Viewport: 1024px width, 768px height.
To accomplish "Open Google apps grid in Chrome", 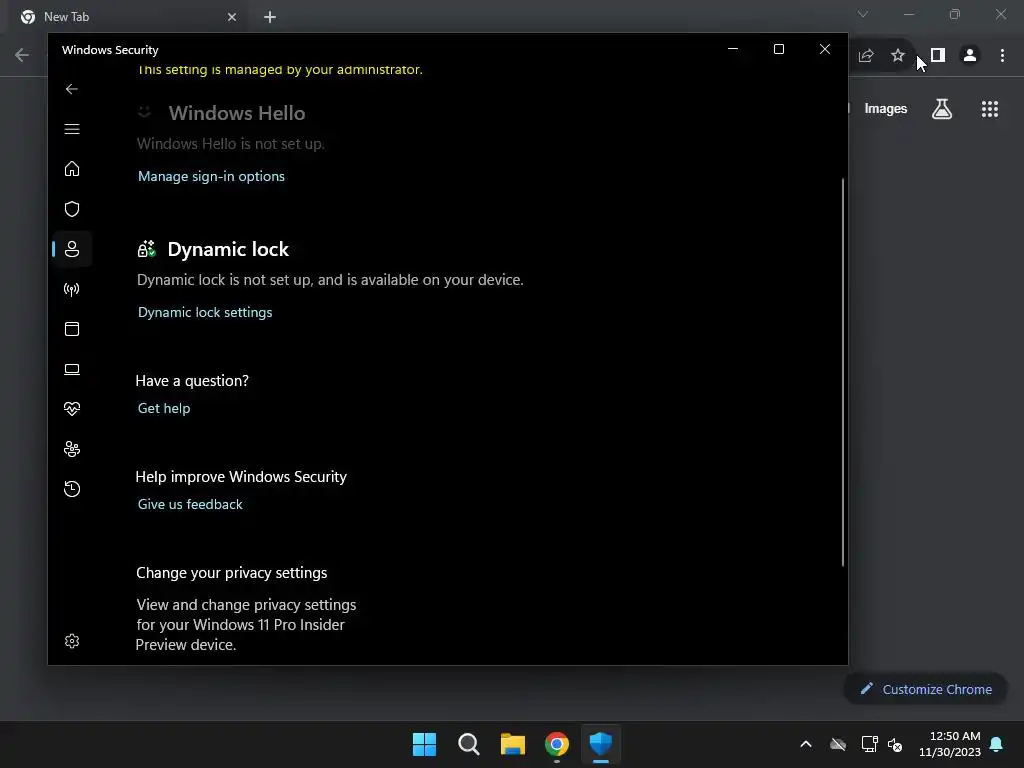I will [x=989, y=109].
